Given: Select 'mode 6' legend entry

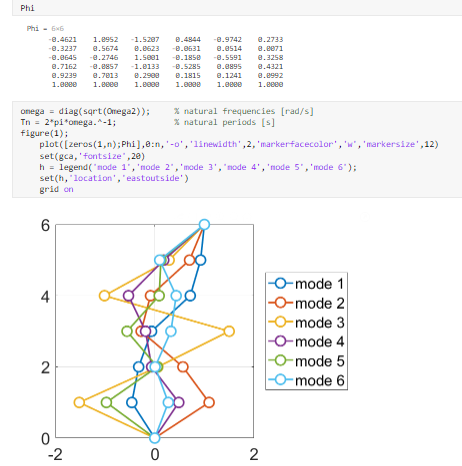Looking at the screenshot, I should click(306, 380).
